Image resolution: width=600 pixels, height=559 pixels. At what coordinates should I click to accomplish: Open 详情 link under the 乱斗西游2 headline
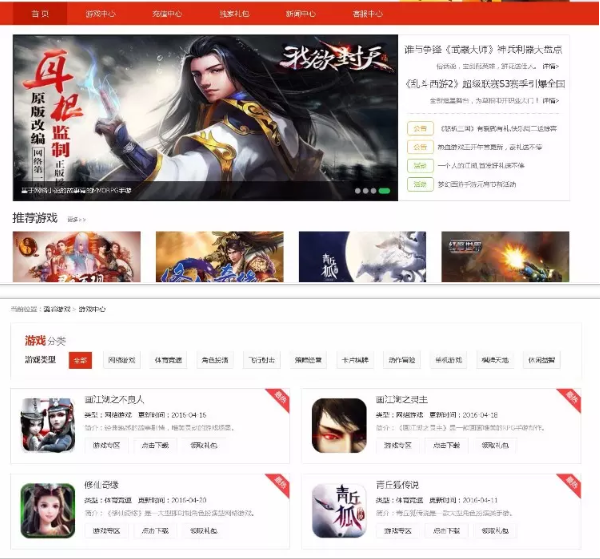click(x=551, y=101)
